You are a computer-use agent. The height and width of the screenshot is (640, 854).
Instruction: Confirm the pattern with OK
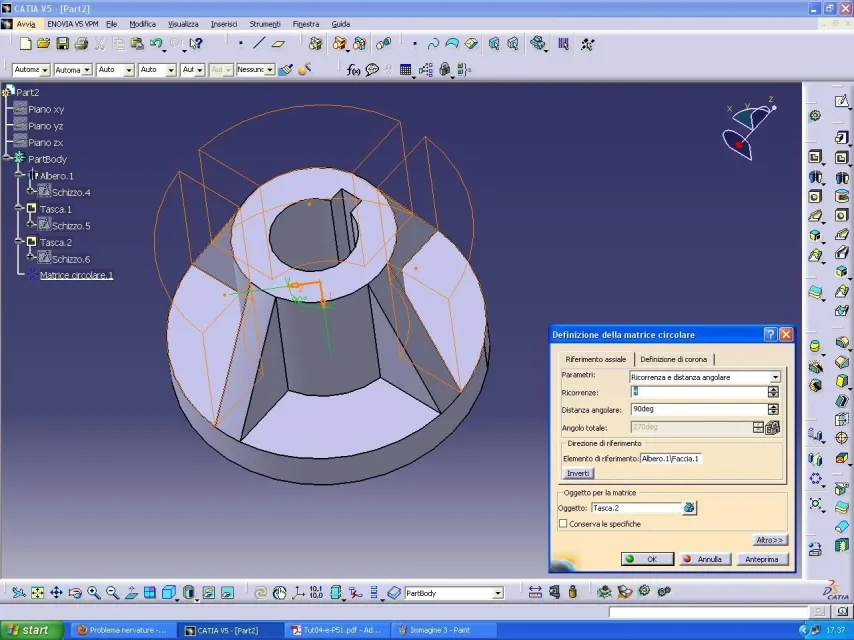pos(647,559)
